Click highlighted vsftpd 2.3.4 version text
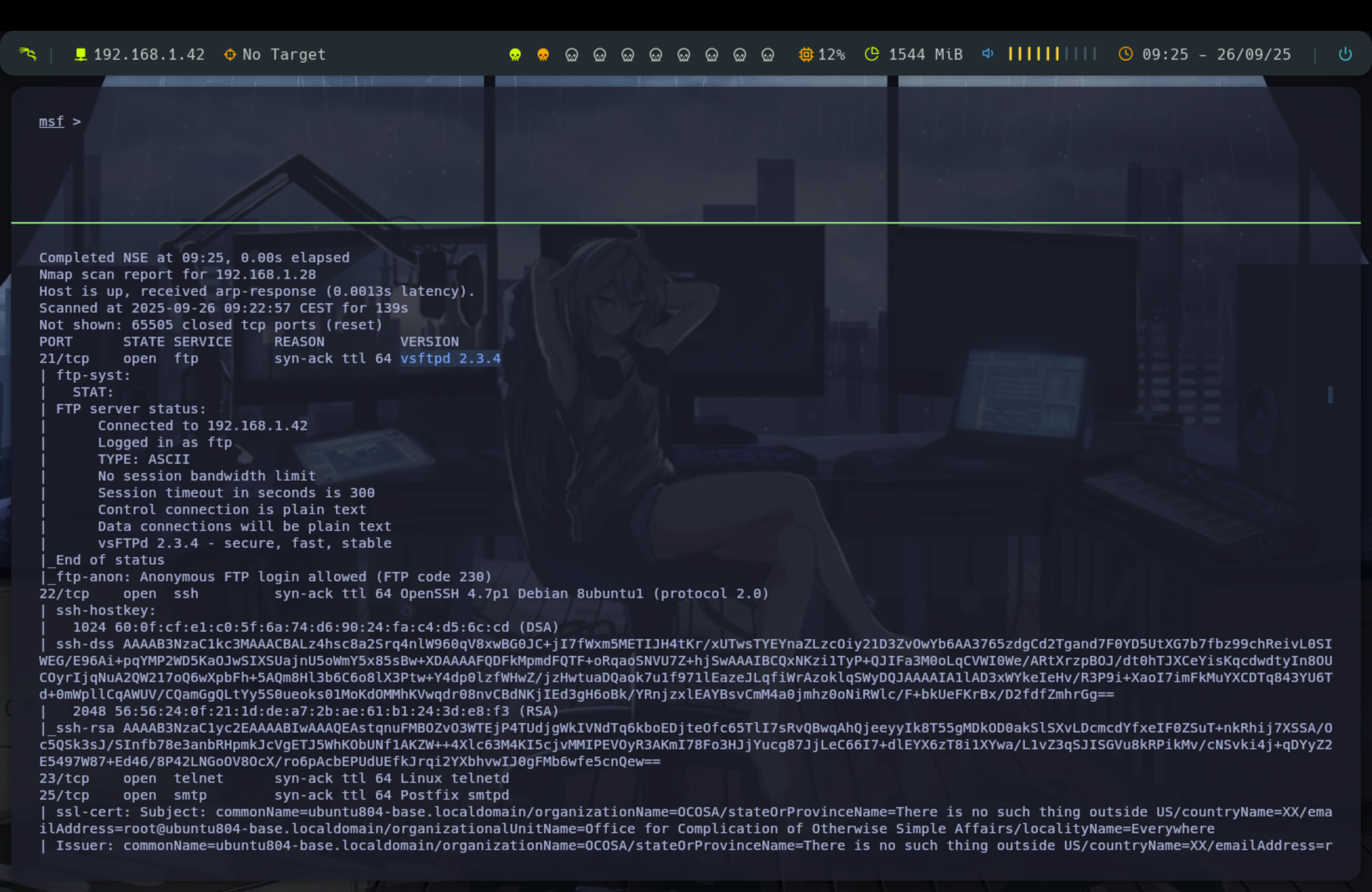 click(x=450, y=358)
